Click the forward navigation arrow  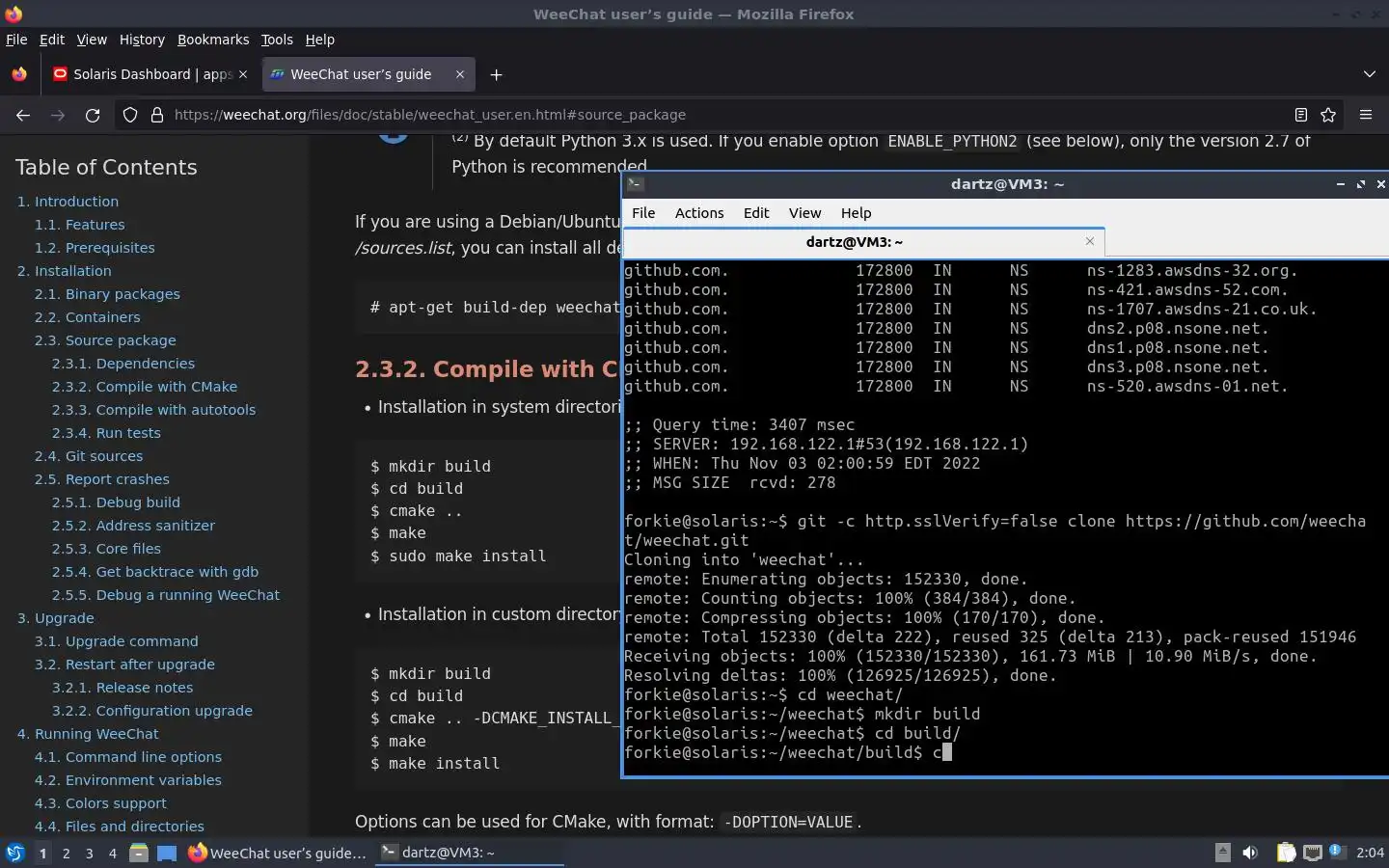point(58,115)
